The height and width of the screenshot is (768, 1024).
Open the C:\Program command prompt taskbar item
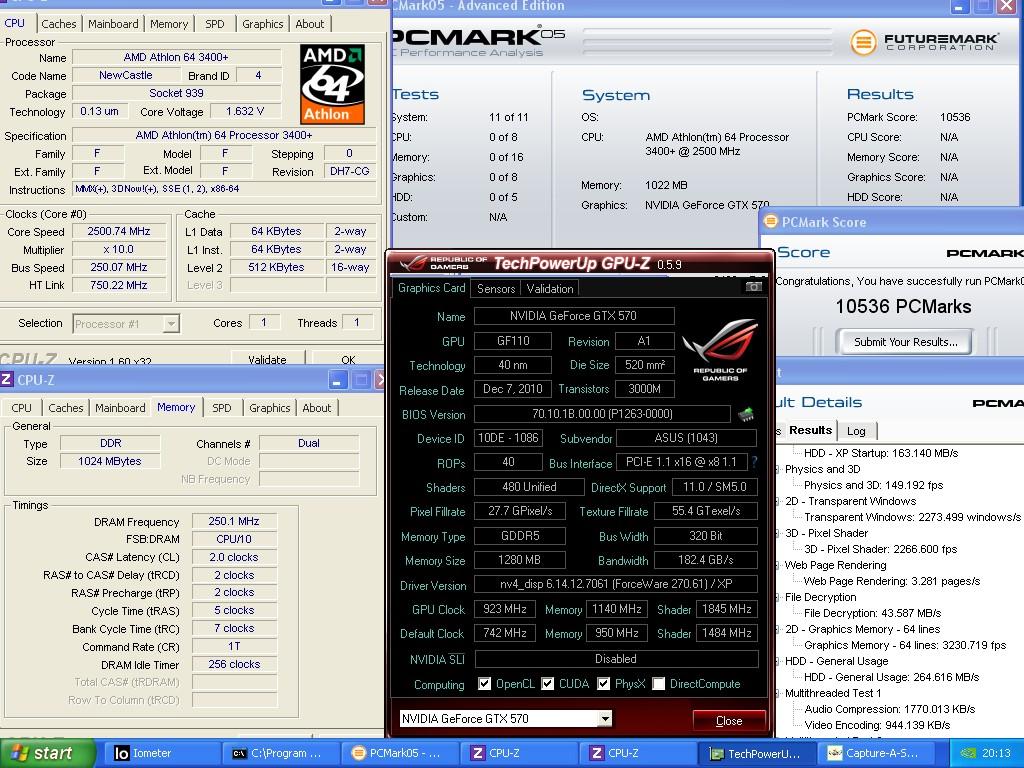(x=281, y=753)
